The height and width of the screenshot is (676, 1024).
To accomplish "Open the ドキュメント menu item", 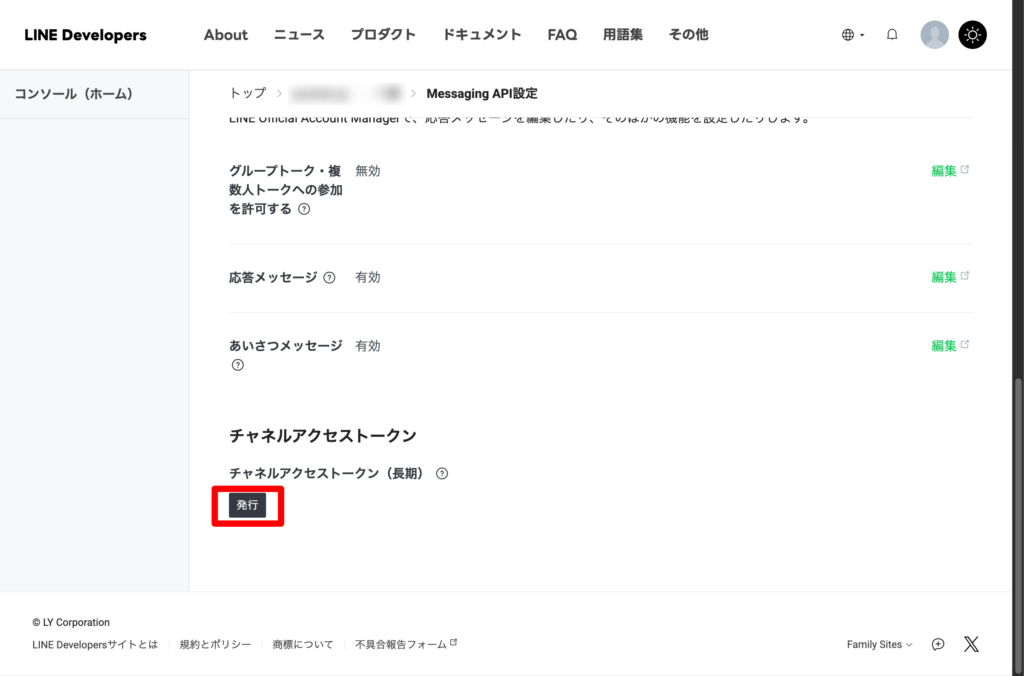I will (482, 35).
